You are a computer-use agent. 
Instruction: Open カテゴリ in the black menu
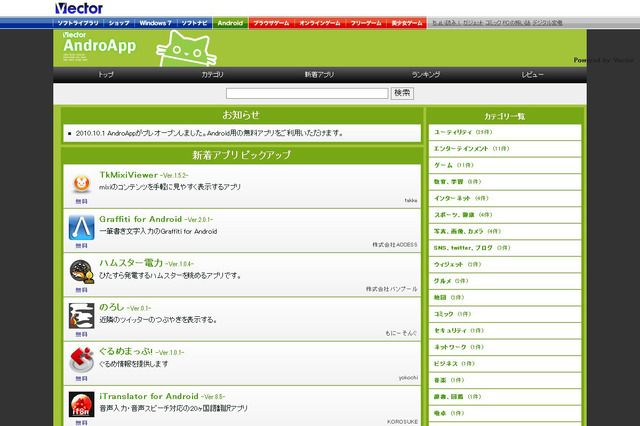click(x=213, y=75)
